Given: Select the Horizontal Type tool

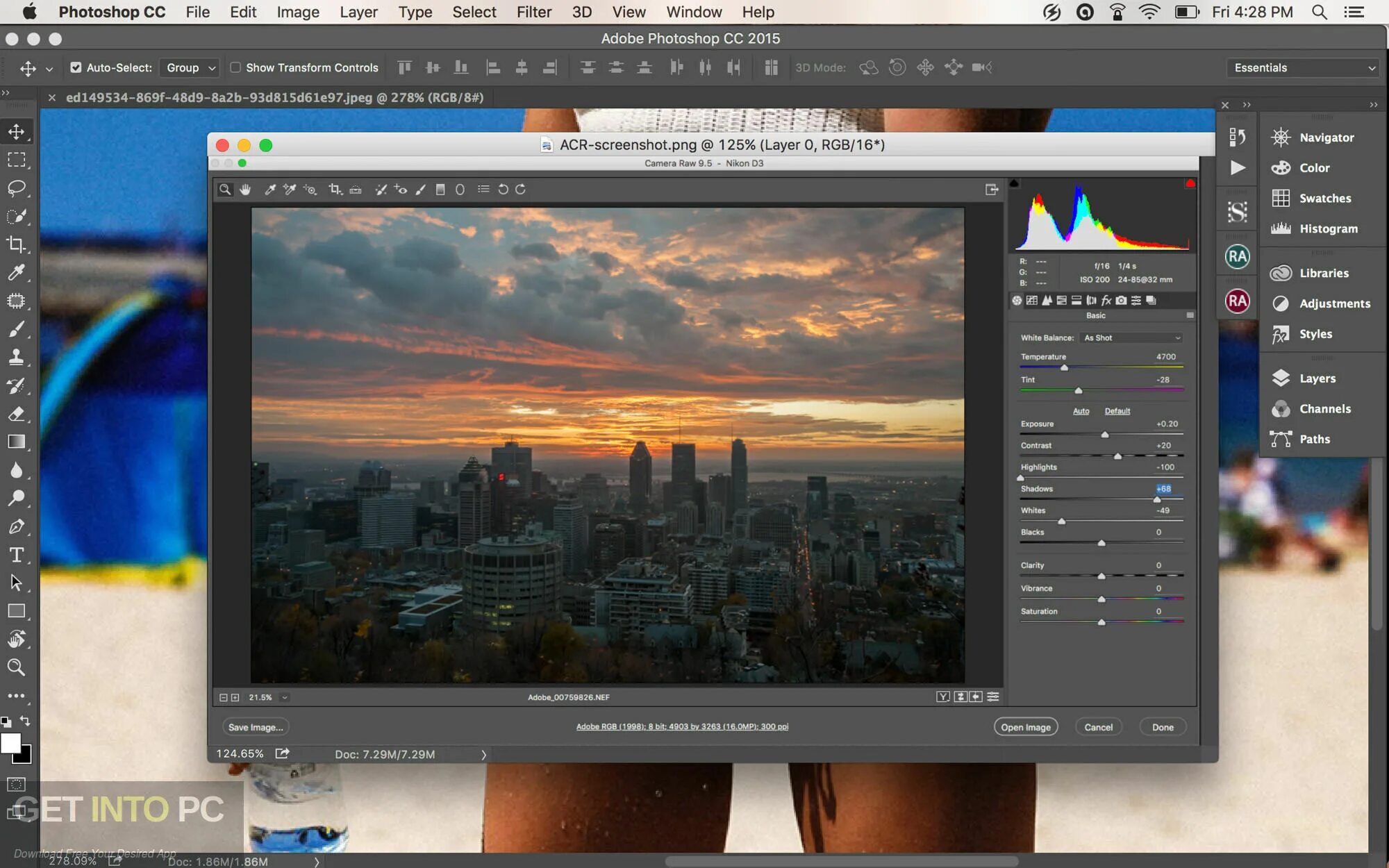Looking at the screenshot, I should [x=17, y=555].
